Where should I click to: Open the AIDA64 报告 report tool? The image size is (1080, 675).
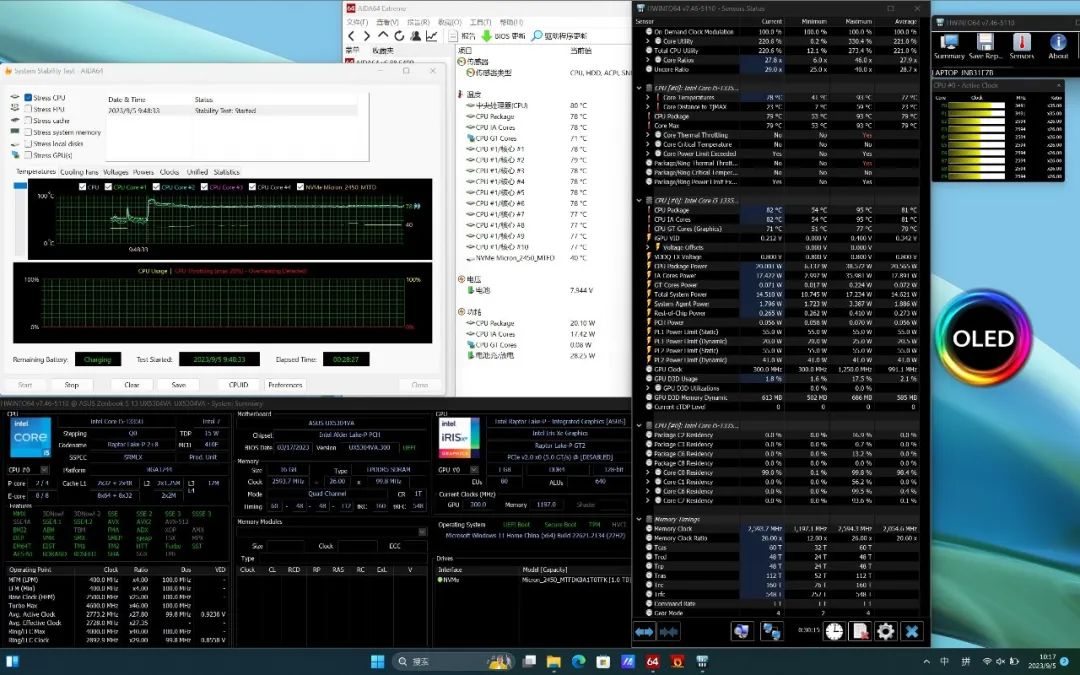(x=462, y=36)
